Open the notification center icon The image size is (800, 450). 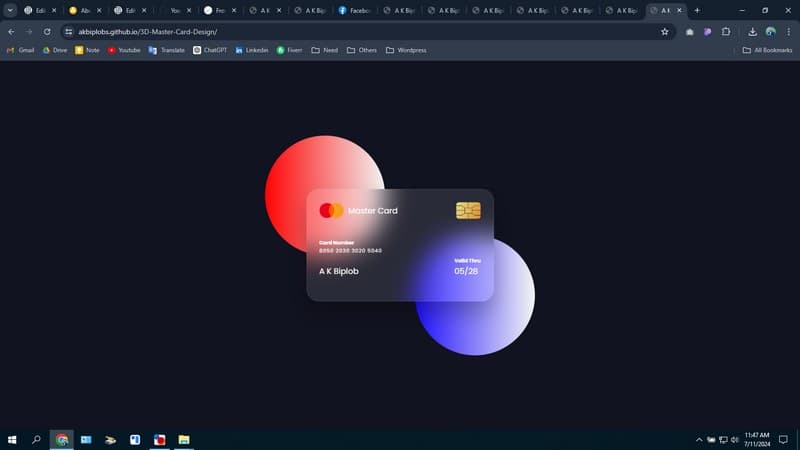[x=783, y=439]
